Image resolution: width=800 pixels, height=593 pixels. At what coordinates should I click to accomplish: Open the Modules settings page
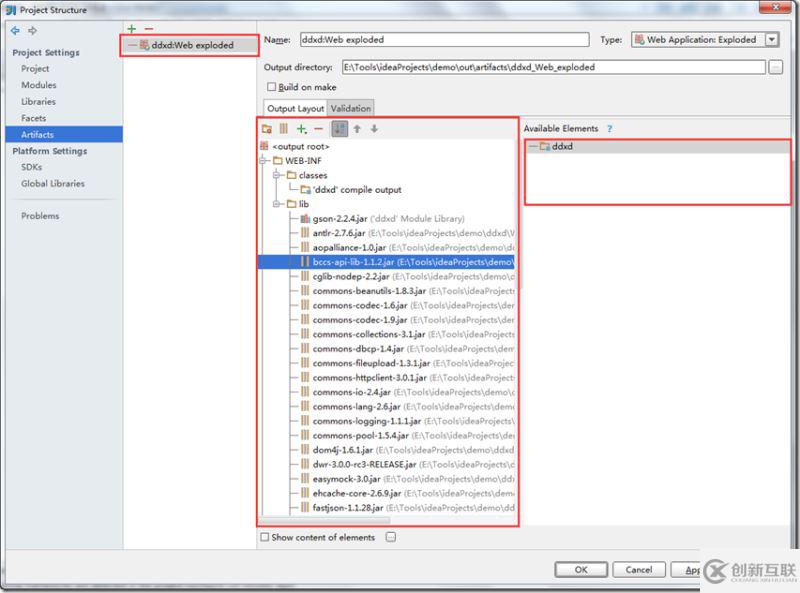click(39, 85)
